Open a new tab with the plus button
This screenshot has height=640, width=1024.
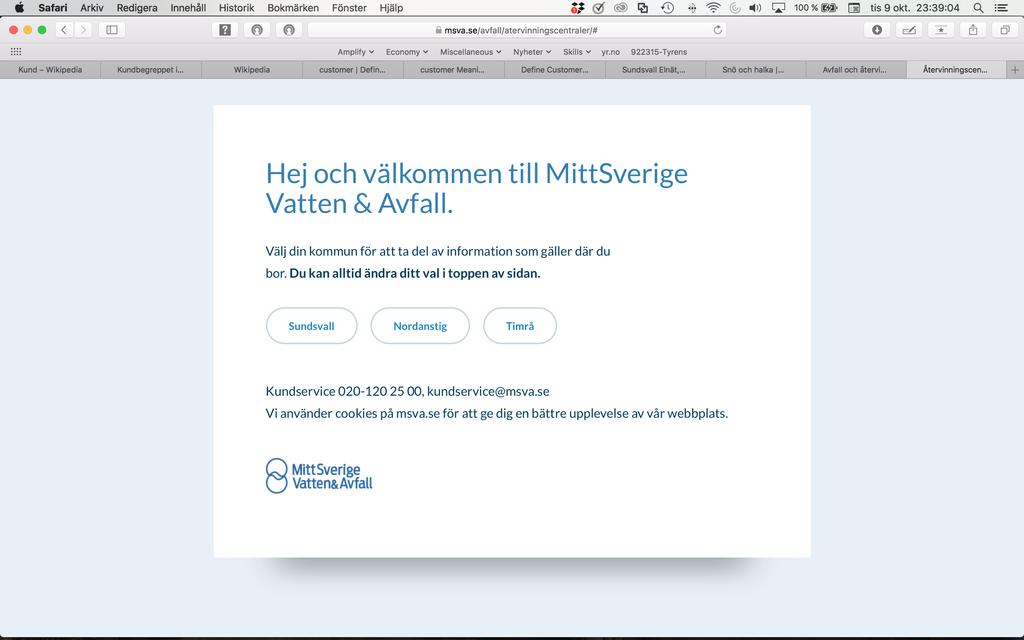[1015, 70]
